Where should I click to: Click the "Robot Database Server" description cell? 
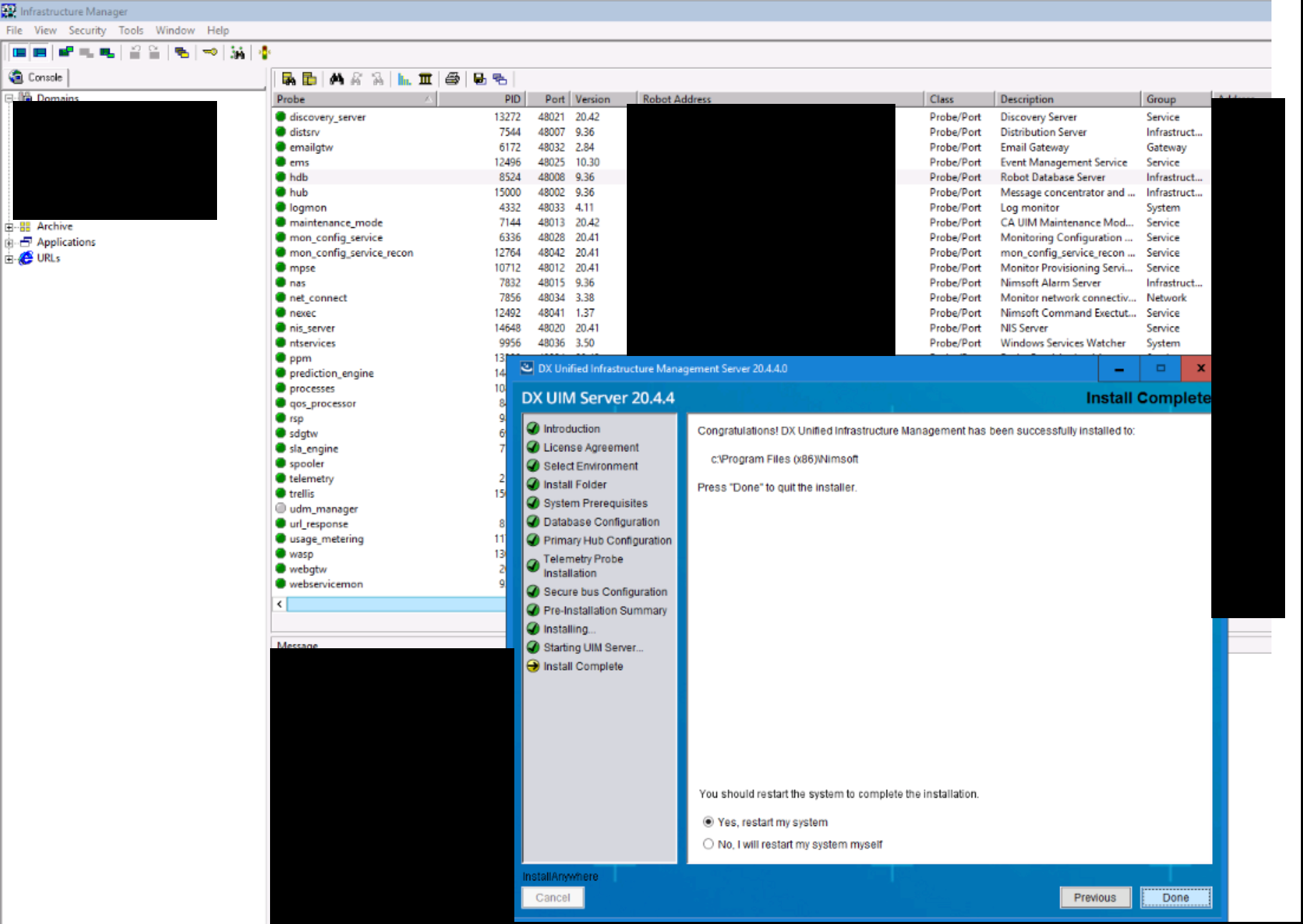tap(1053, 177)
